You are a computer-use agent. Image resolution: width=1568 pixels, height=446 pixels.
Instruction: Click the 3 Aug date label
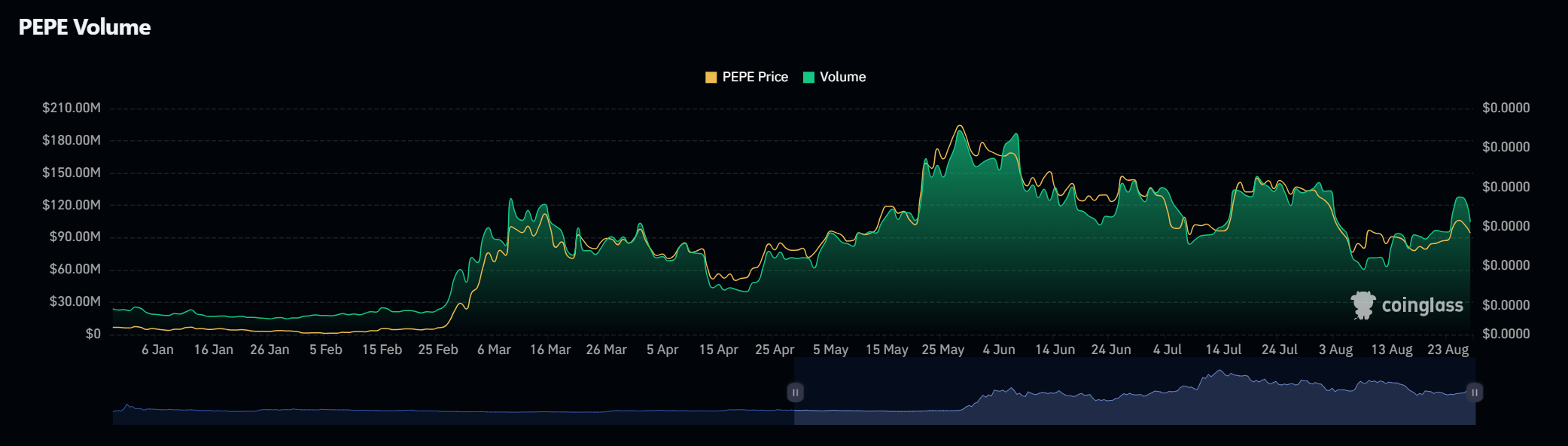[1335, 350]
